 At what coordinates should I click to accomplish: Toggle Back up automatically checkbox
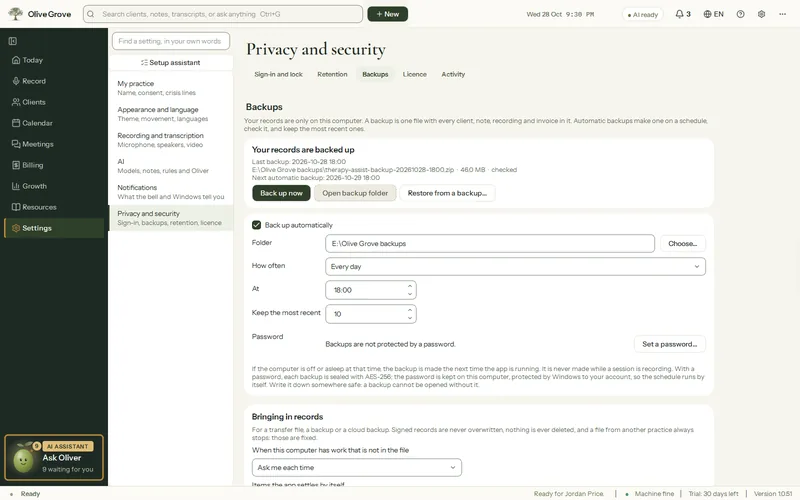coord(256,225)
